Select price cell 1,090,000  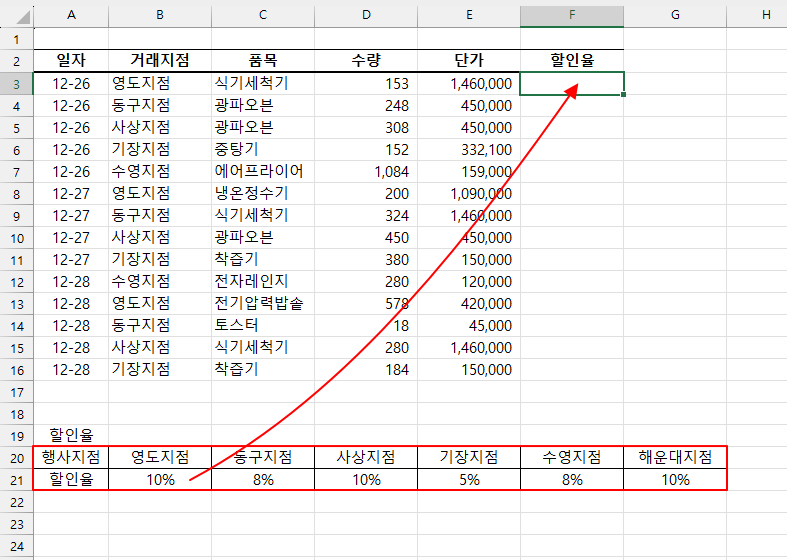(469, 194)
